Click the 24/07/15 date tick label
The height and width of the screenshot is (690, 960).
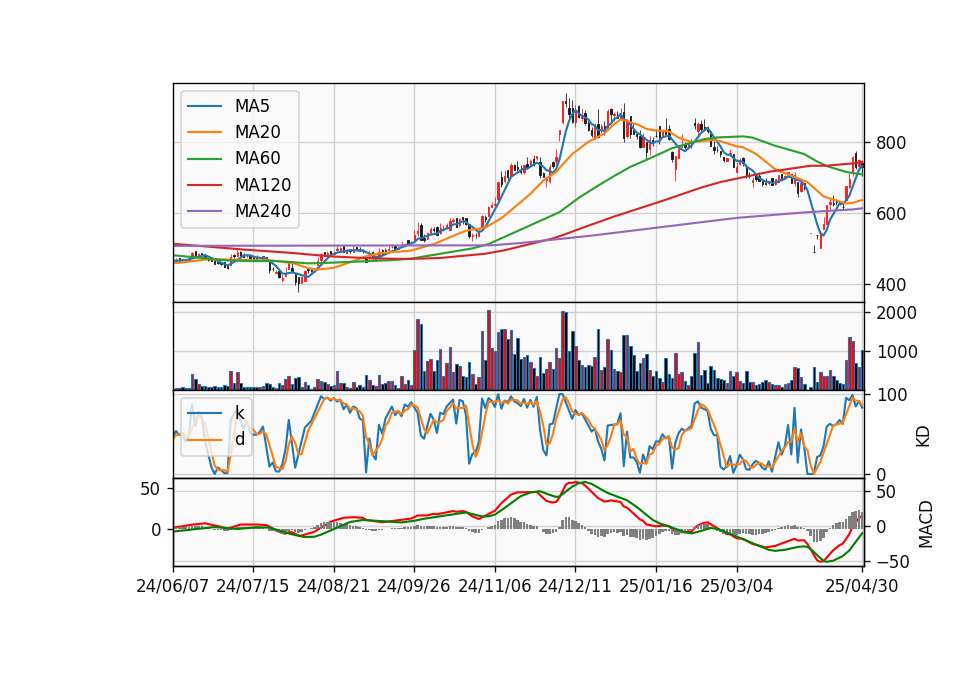pyautogui.click(x=253, y=586)
